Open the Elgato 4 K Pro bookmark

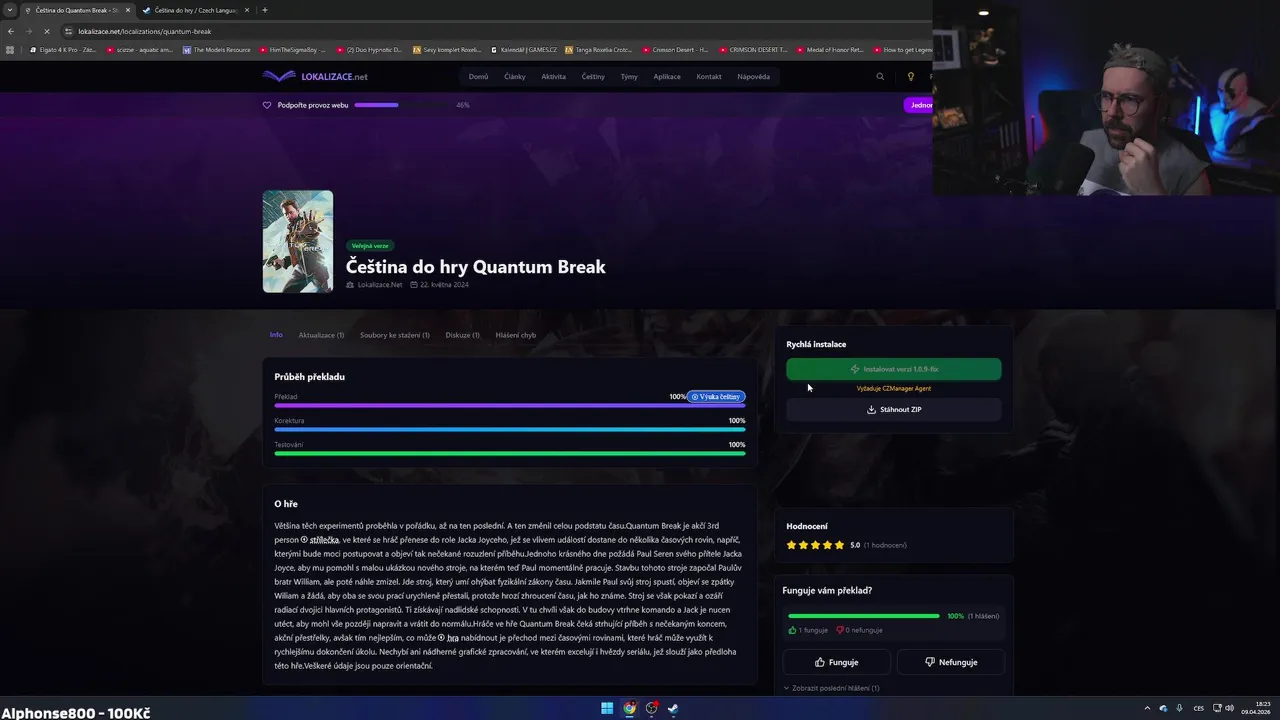pos(63,49)
